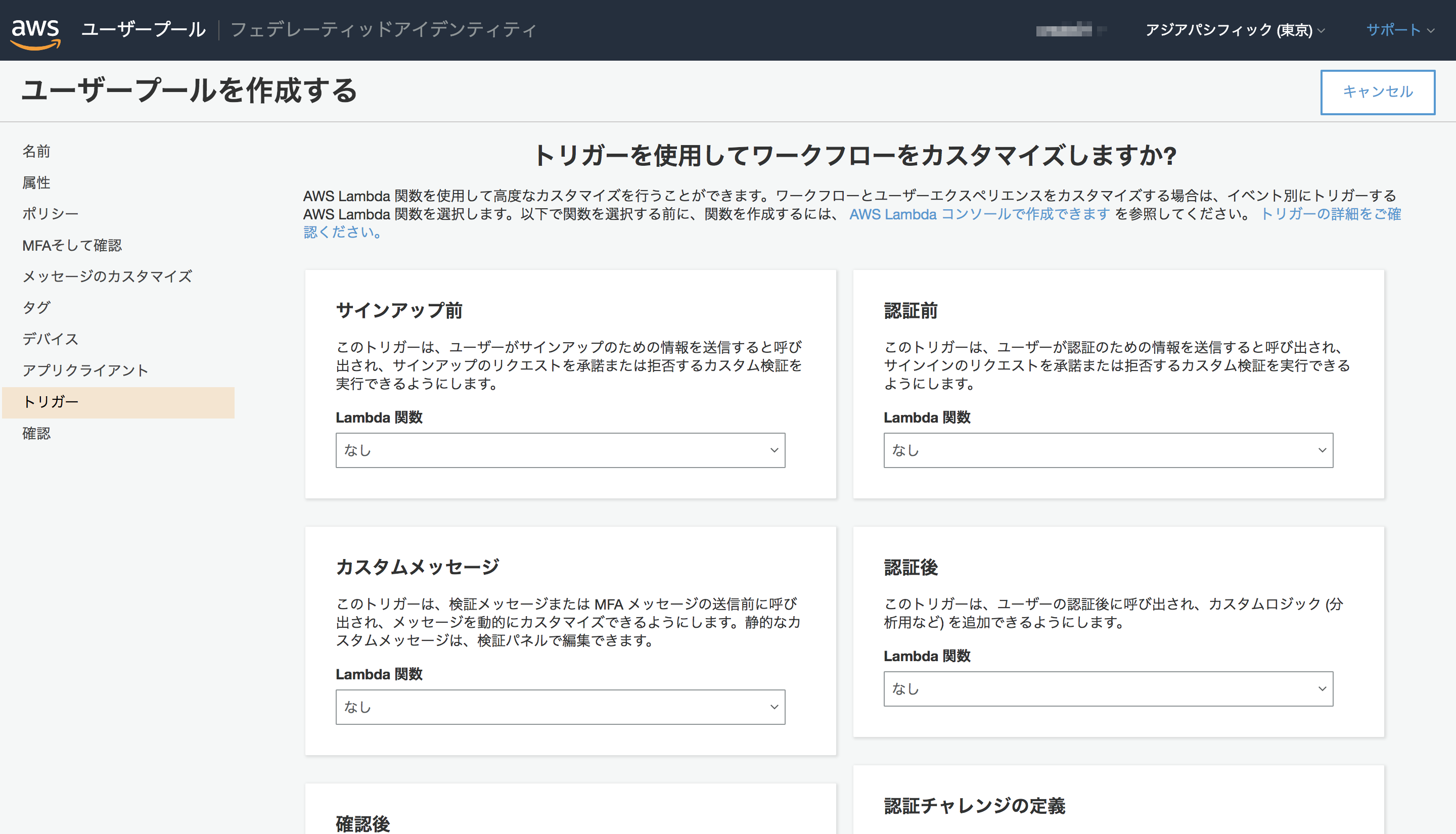Click the 認証チャレンジの定義 heading
Image resolution: width=1456 pixels, height=834 pixels.
pyautogui.click(x=974, y=806)
